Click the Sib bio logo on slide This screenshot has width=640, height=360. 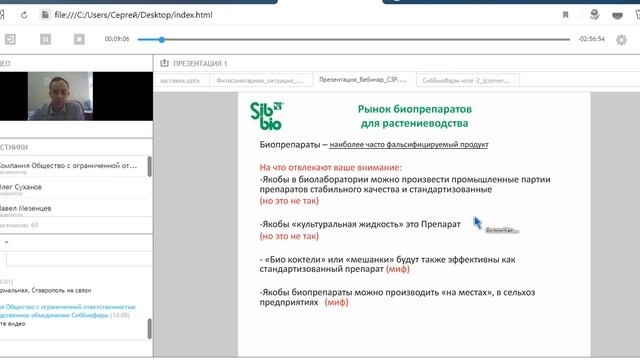(x=267, y=116)
